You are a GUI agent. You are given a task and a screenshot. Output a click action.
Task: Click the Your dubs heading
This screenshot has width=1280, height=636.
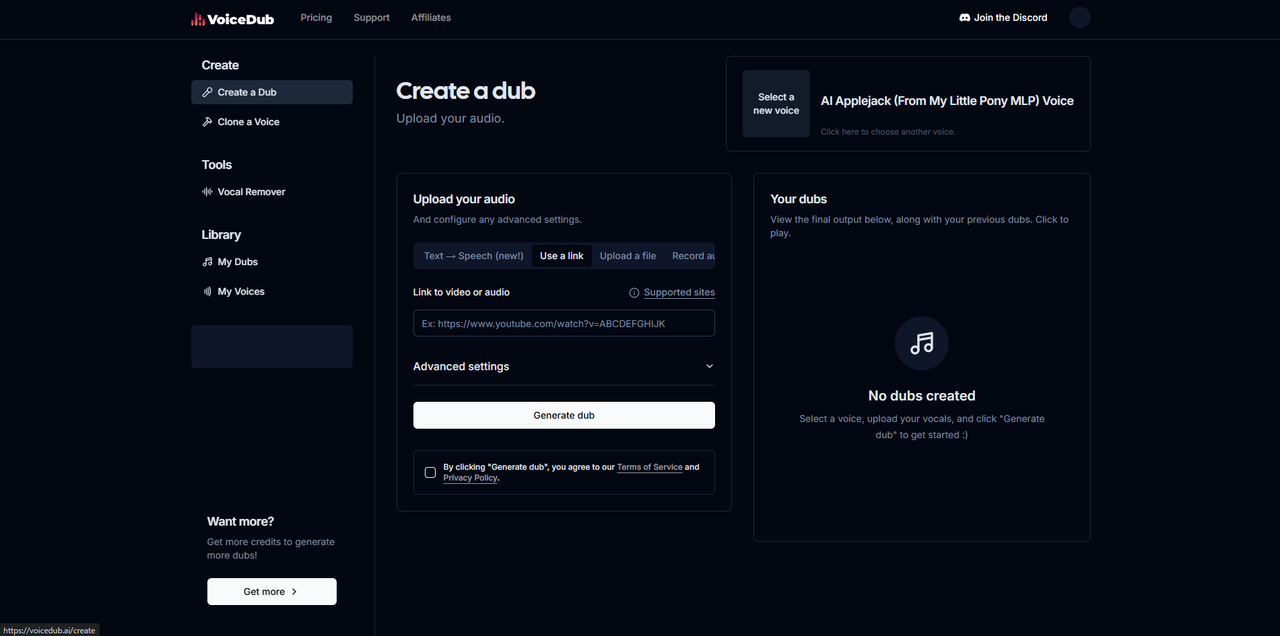click(x=799, y=199)
